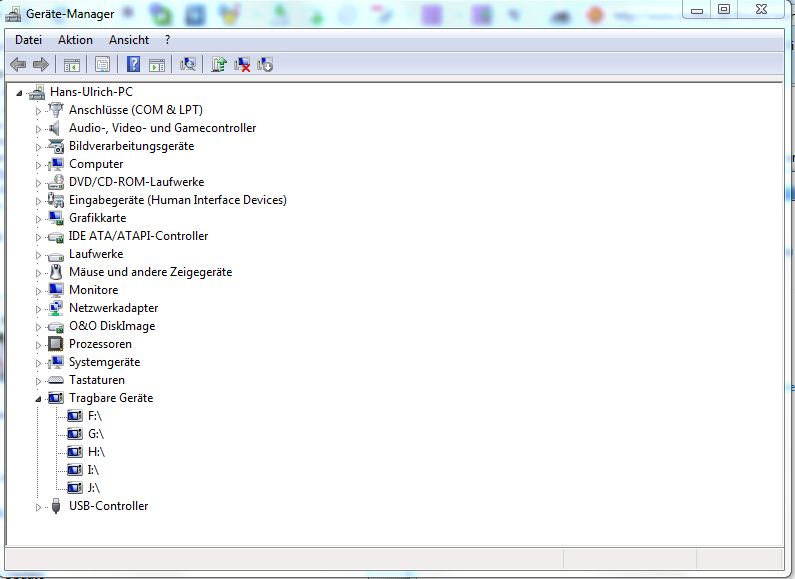The height and width of the screenshot is (579, 795).
Task: Open the Ansicht menu
Action: tap(129, 40)
